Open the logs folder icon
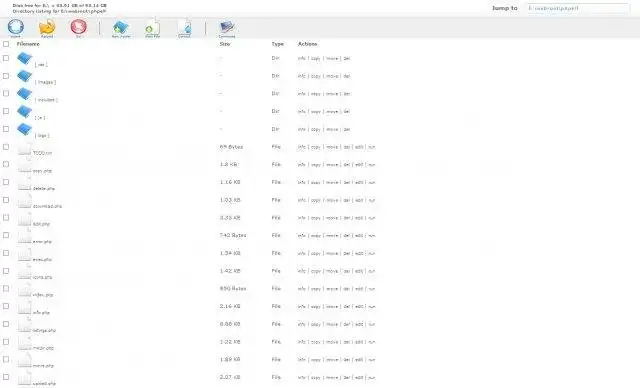 tap(24, 129)
